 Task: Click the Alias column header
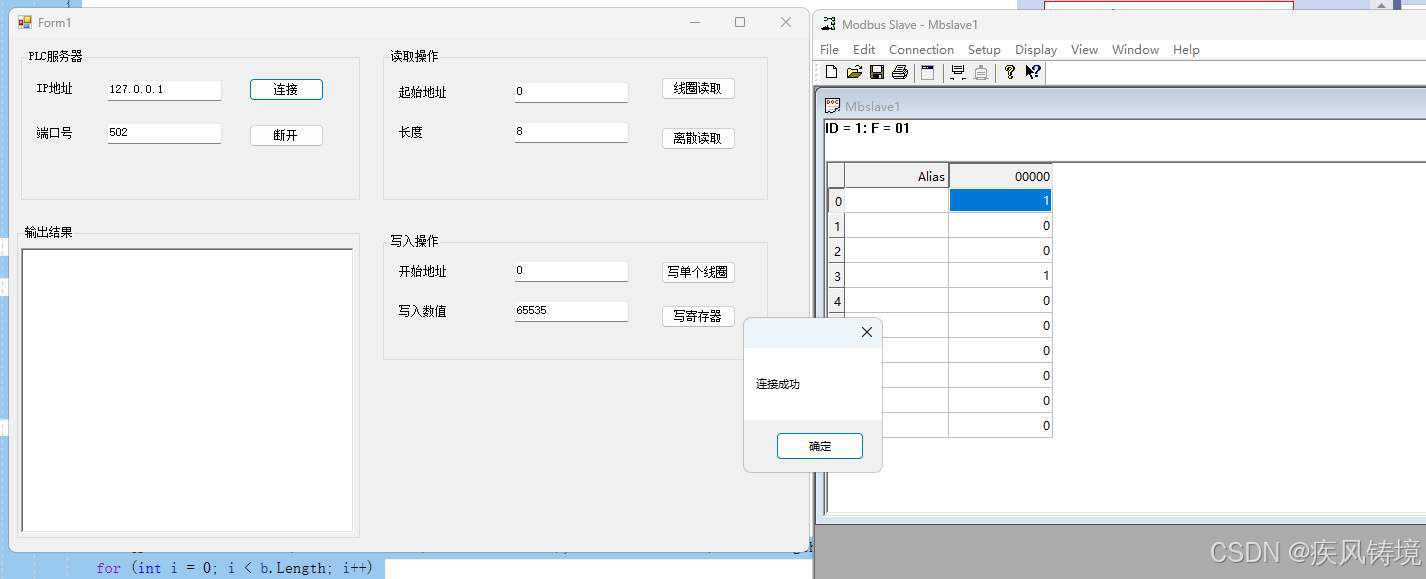(x=897, y=176)
